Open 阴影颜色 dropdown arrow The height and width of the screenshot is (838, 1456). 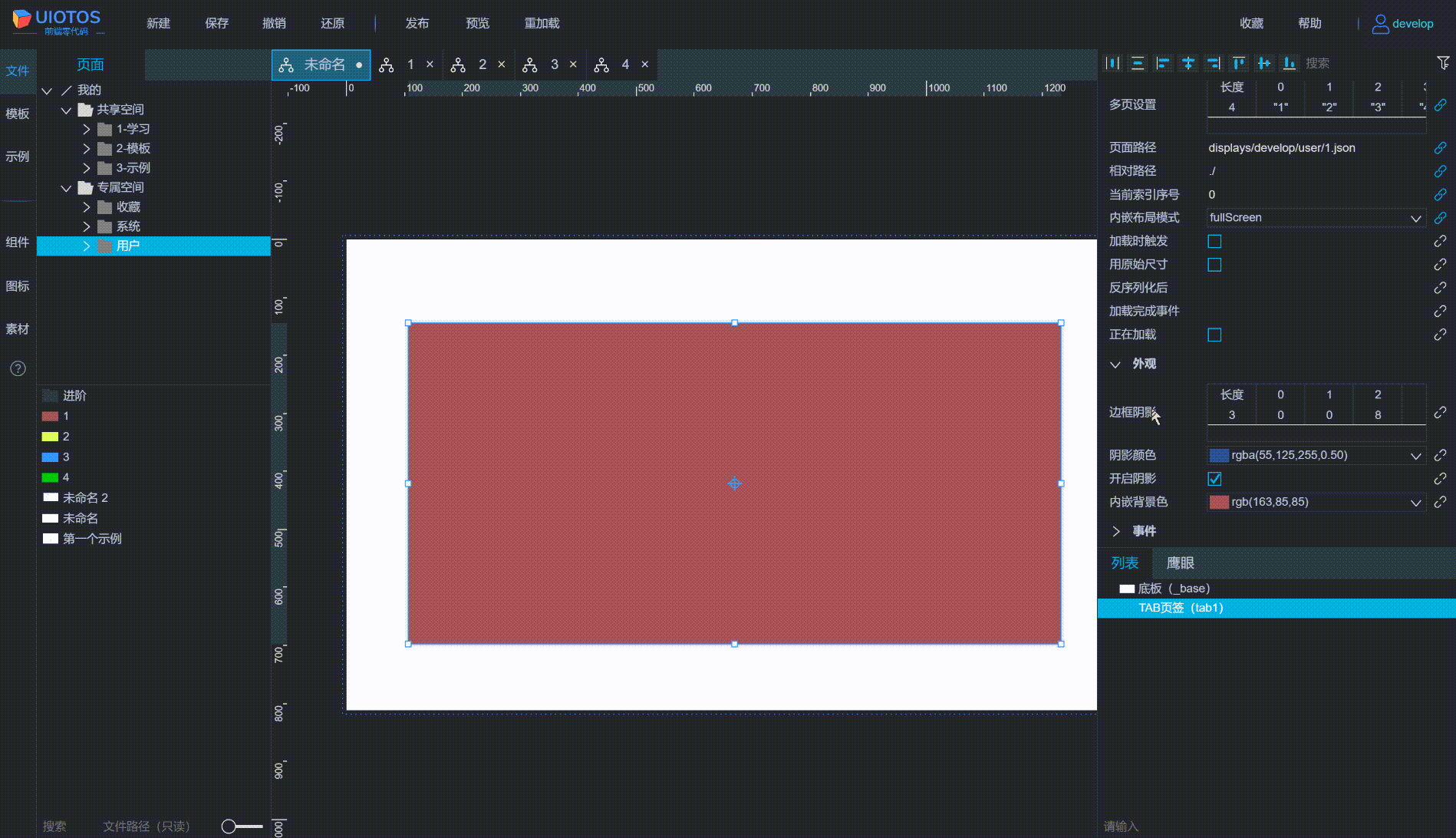pos(1415,456)
